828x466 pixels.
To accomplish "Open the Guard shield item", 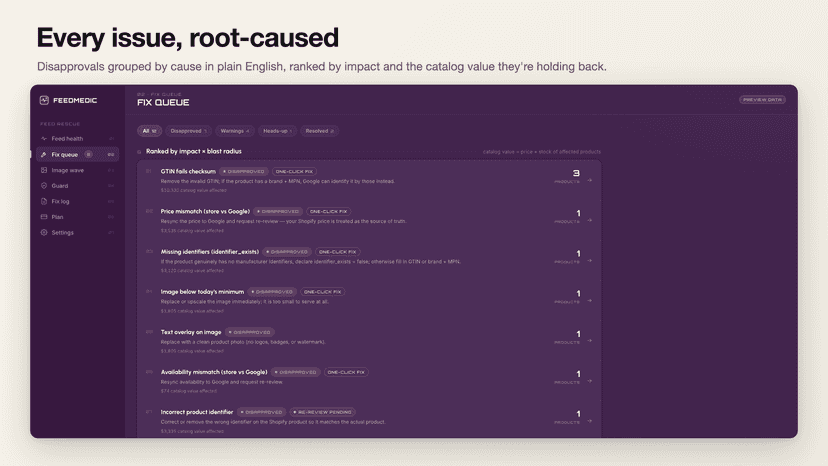I will pos(77,186).
